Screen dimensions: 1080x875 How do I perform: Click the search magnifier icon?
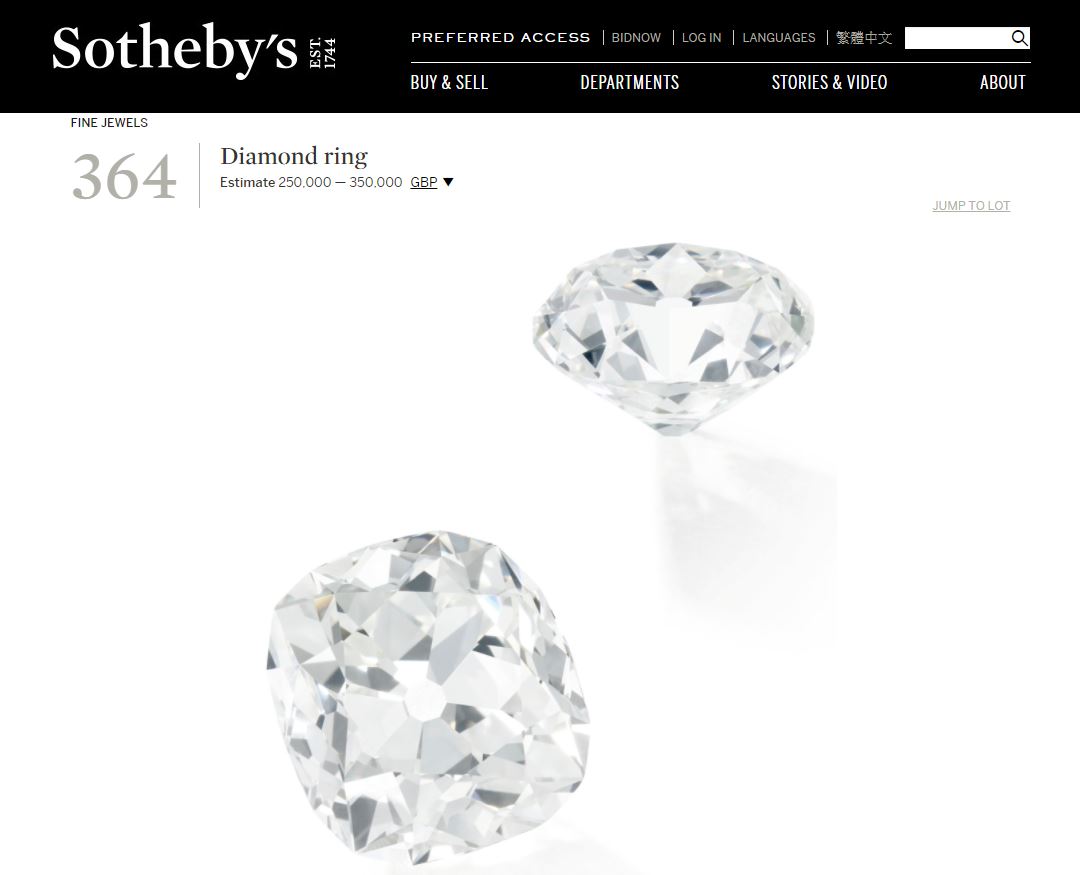(x=1019, y=38)
